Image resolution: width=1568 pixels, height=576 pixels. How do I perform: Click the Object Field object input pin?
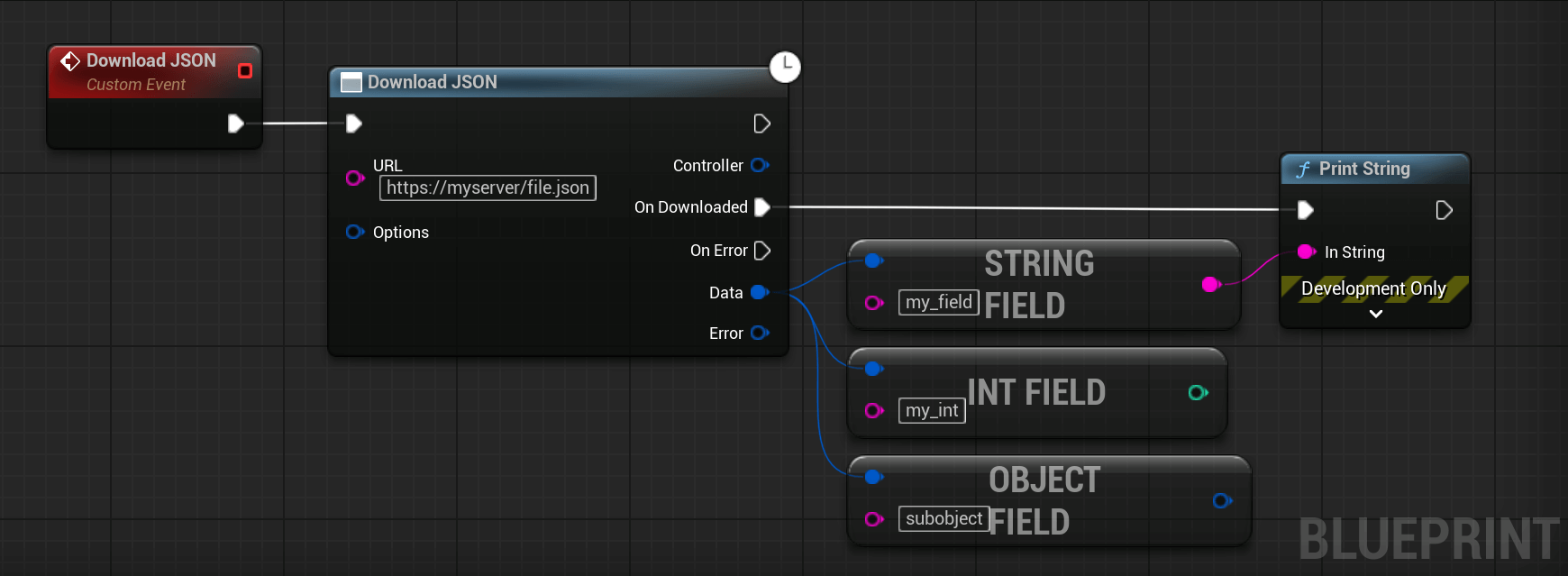pos(873,477)
